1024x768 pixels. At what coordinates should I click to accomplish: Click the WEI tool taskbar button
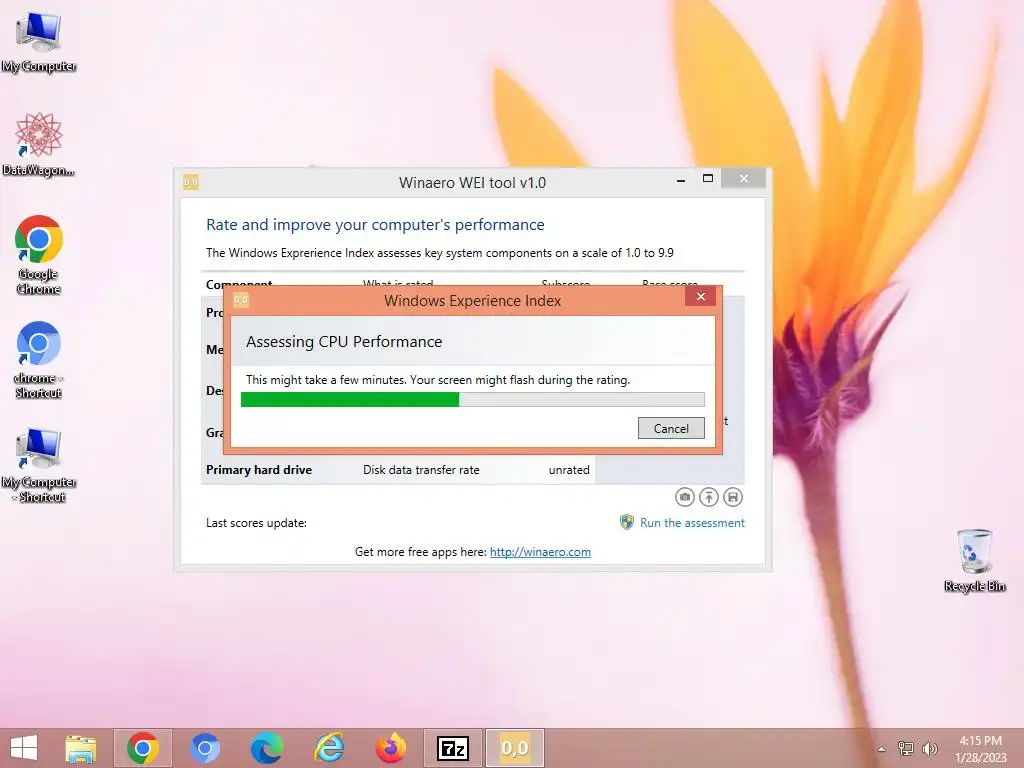(515, 748)
